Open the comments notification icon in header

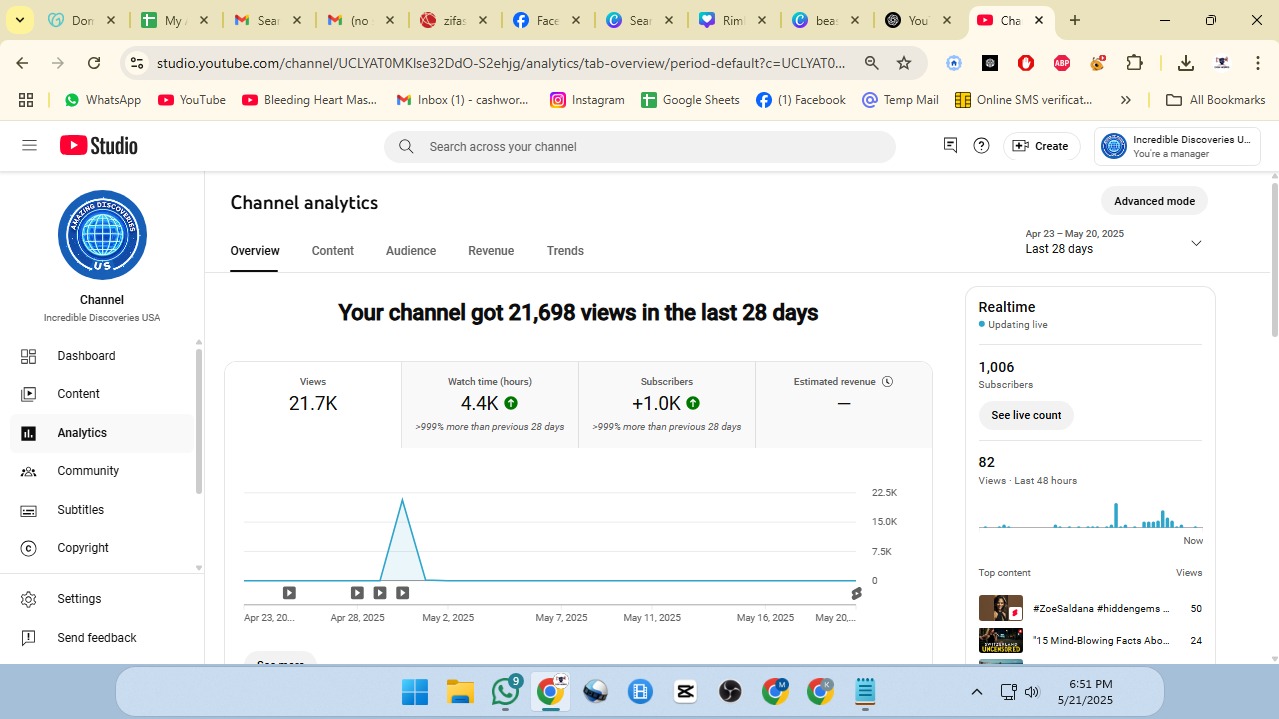coord(950,146)
